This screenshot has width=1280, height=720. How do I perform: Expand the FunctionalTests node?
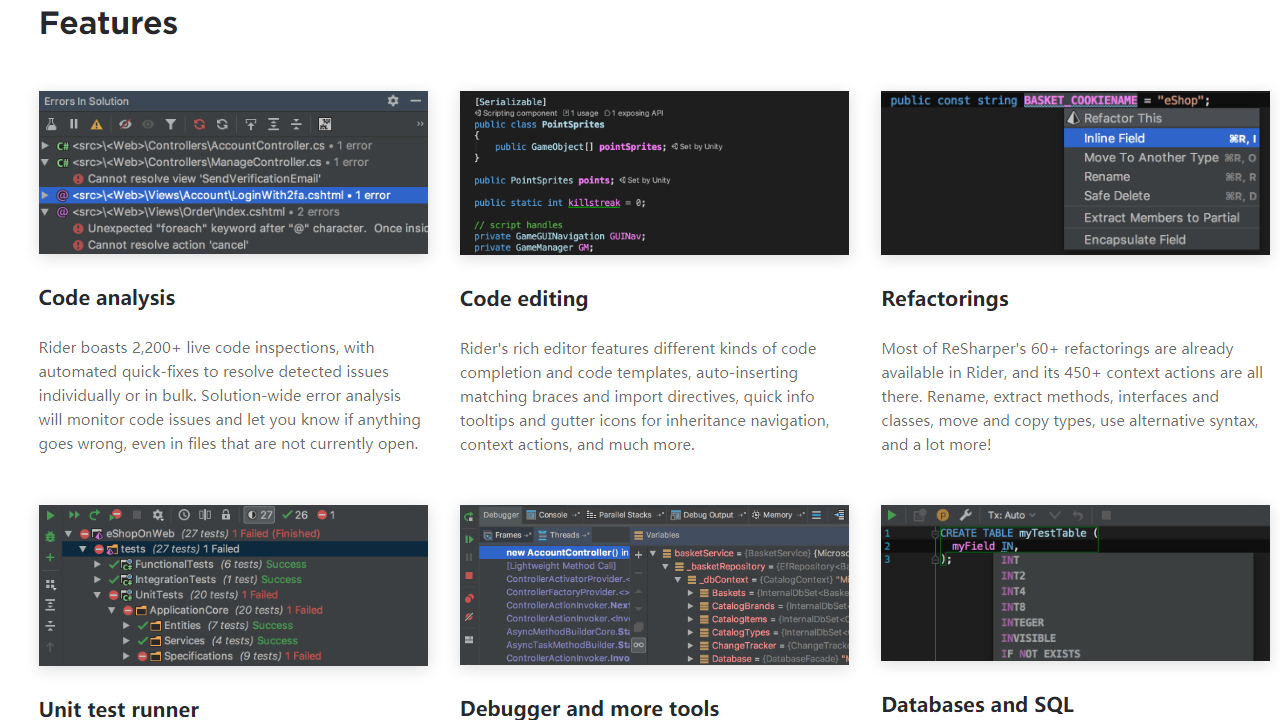(x=98, y=565)
